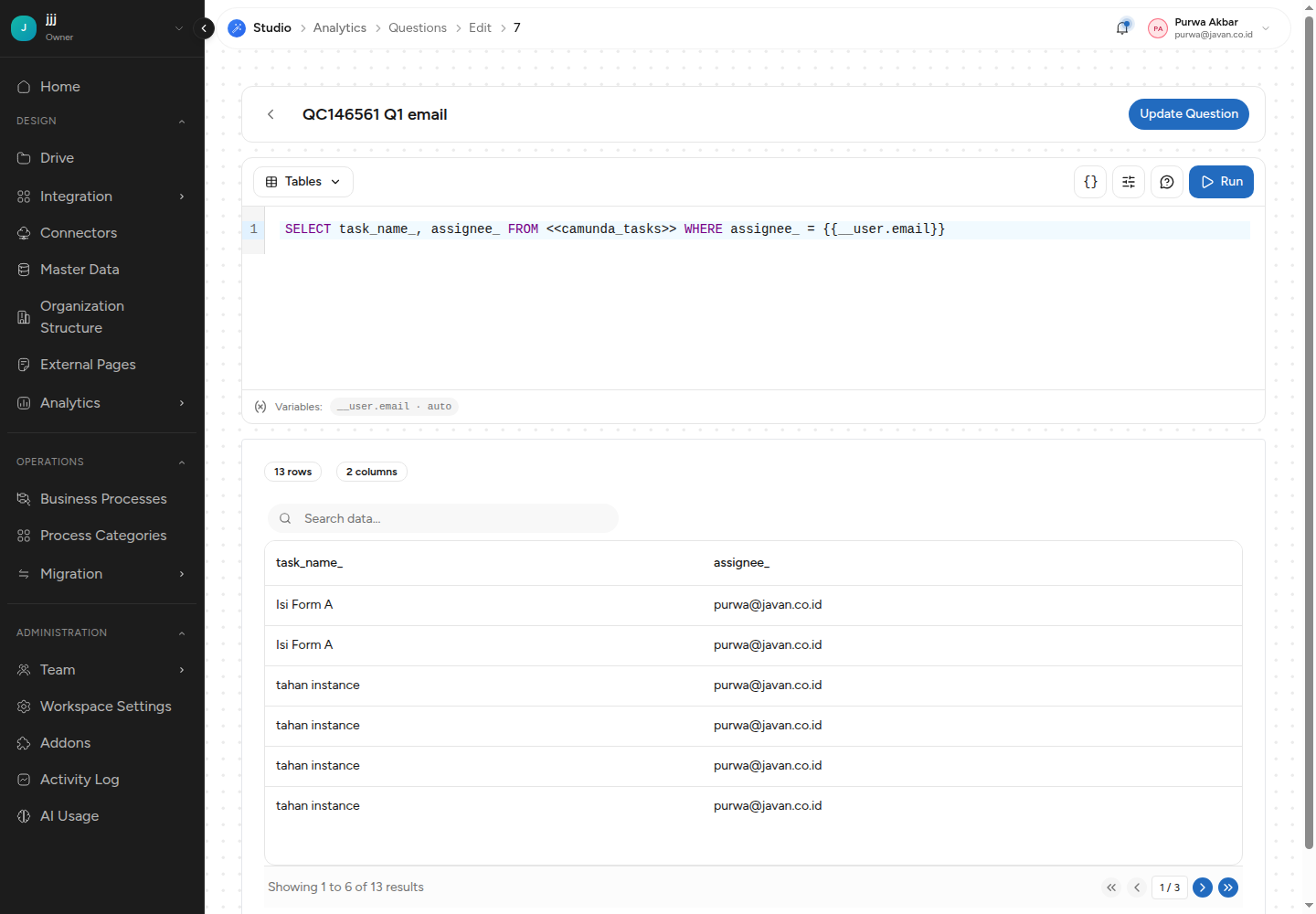Screen dimensions: 1316x914
Task: Click the Analytics chart icon
Action: [24, 403]
